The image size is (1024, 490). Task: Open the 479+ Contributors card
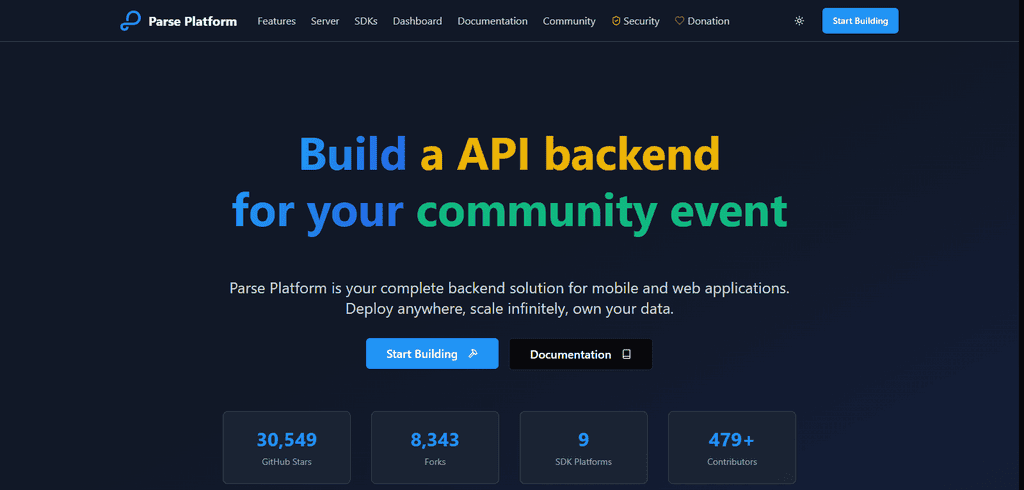732,448
